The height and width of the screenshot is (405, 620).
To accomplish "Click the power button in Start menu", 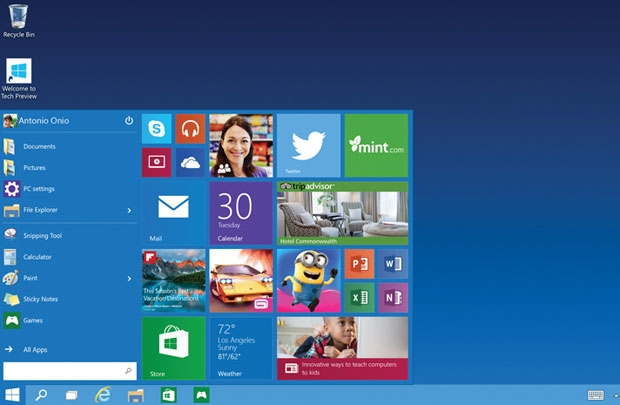I will pos(129,120).
